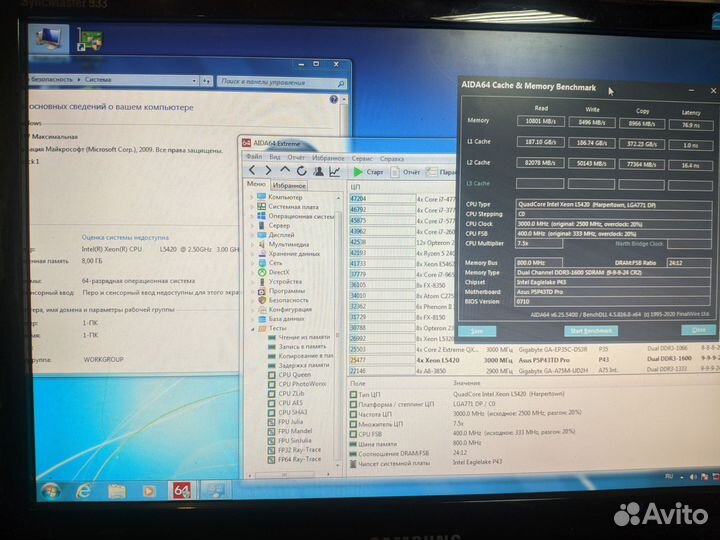Select Дисплей in the tree
The image size is (720, 540).
(x=281, y=235)
